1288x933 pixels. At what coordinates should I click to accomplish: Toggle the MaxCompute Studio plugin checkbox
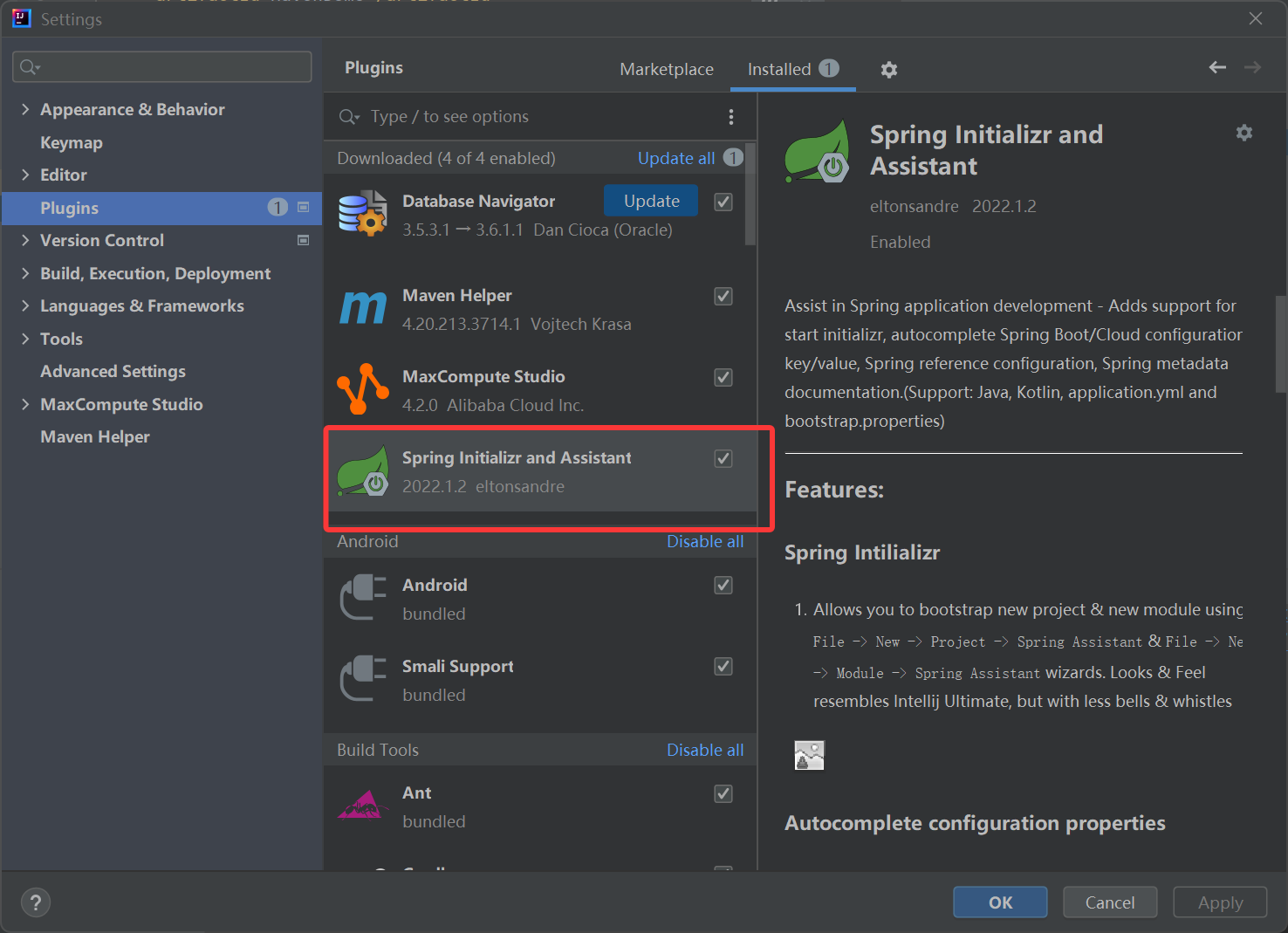click(x=723, y=377)
